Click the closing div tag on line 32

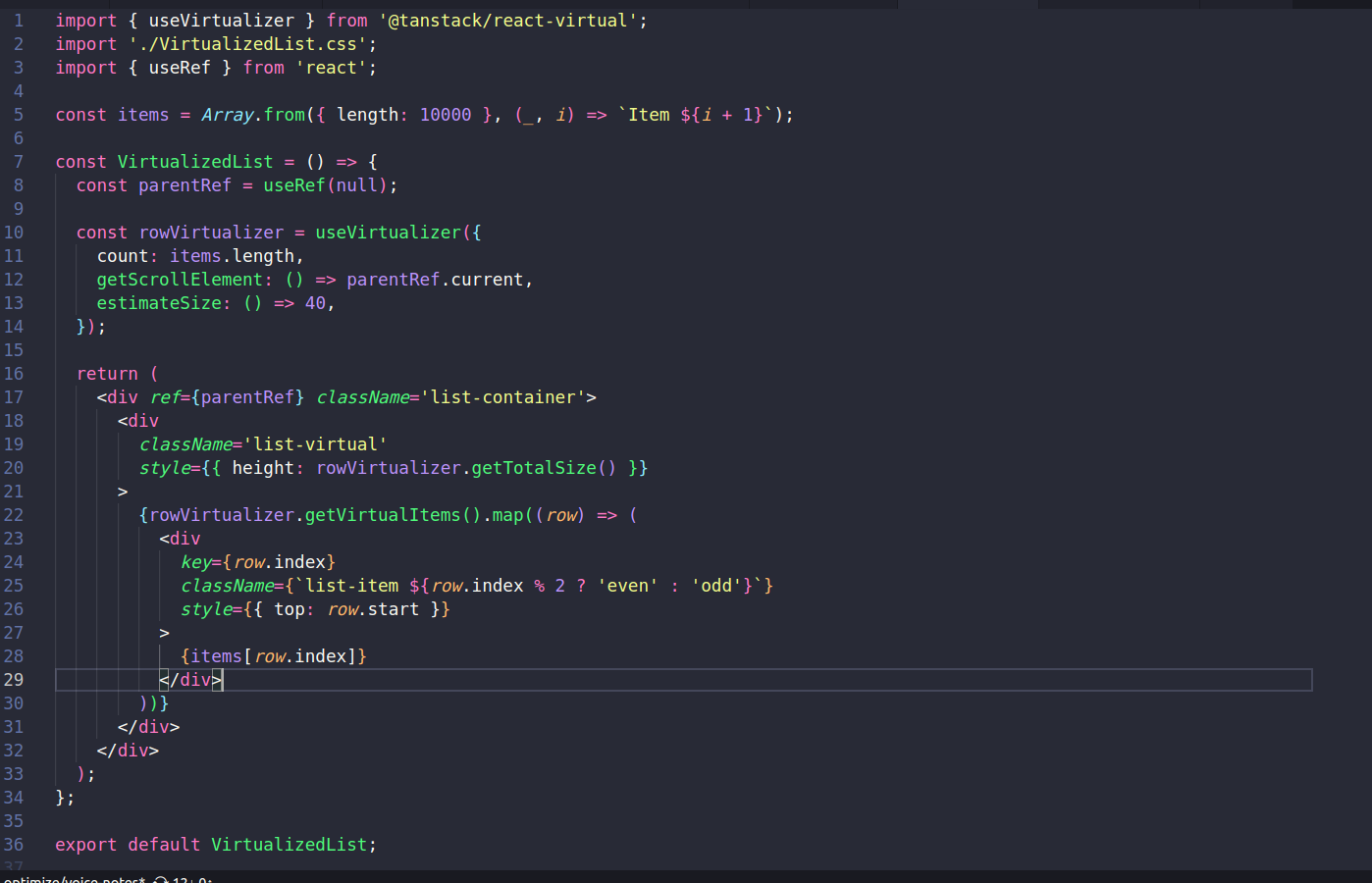click(128, 751)
